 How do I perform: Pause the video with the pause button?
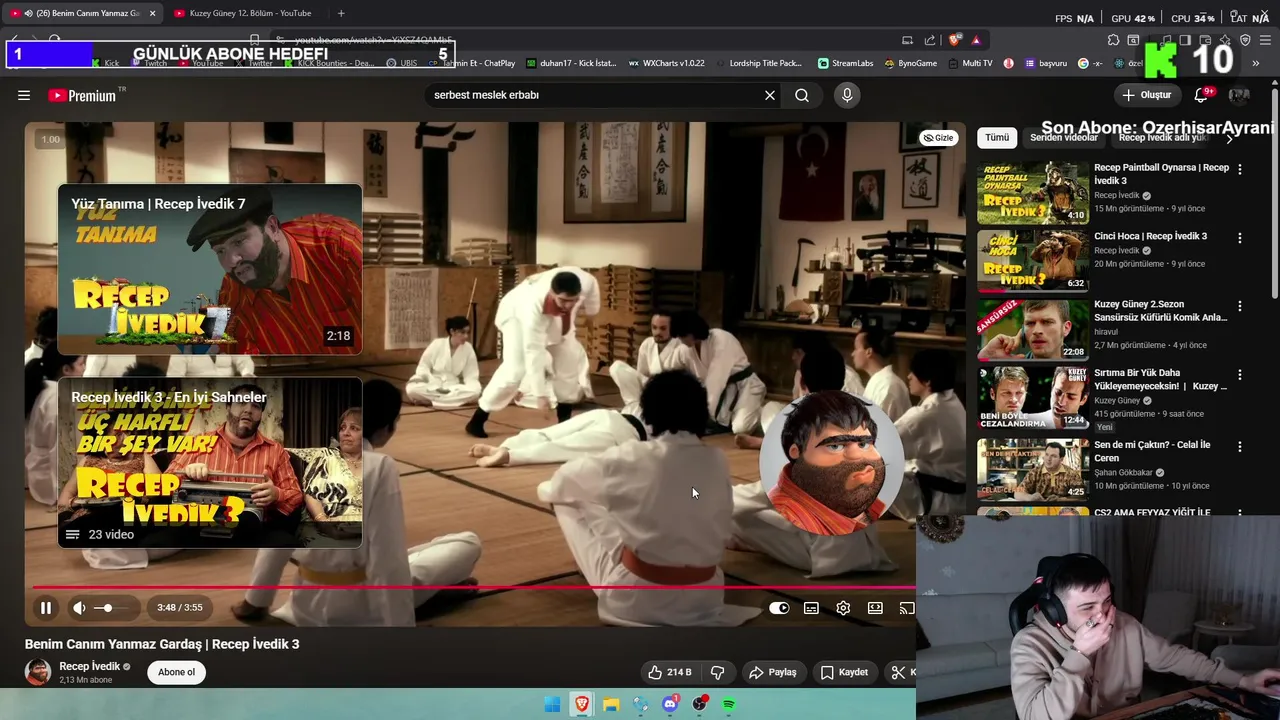click(46, 608)
